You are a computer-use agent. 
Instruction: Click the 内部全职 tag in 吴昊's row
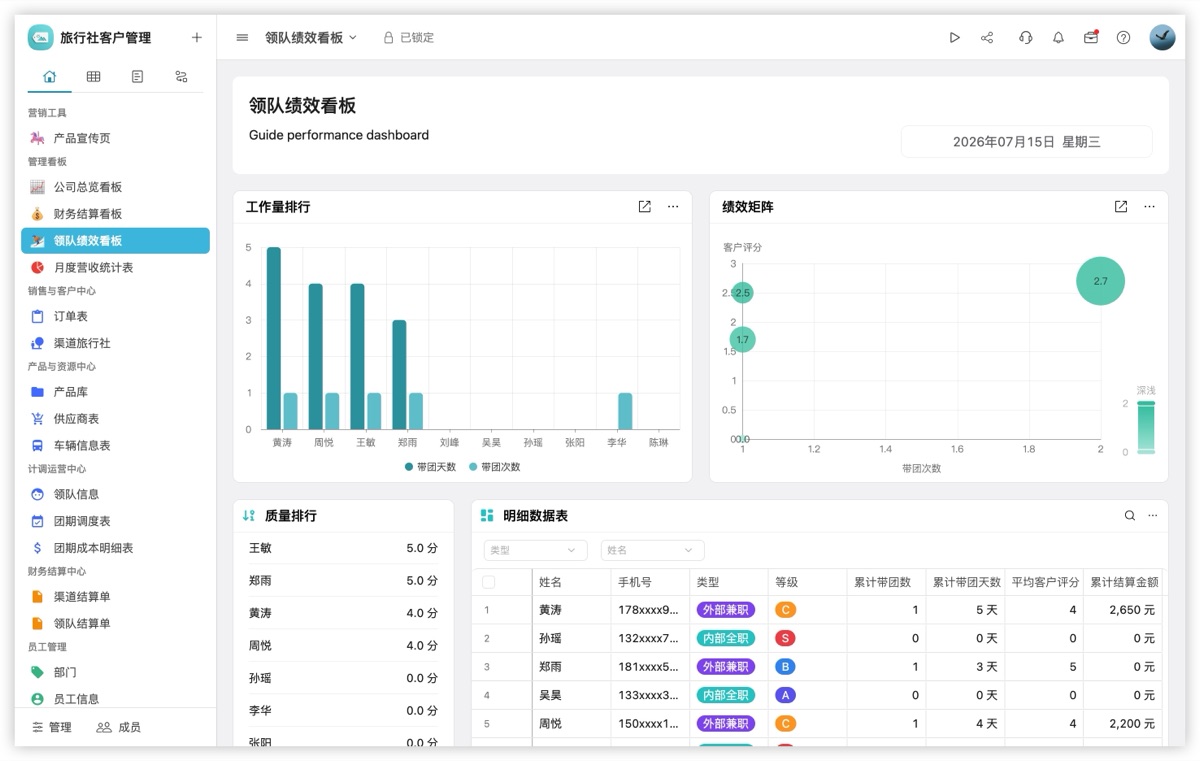click(726, 695)
